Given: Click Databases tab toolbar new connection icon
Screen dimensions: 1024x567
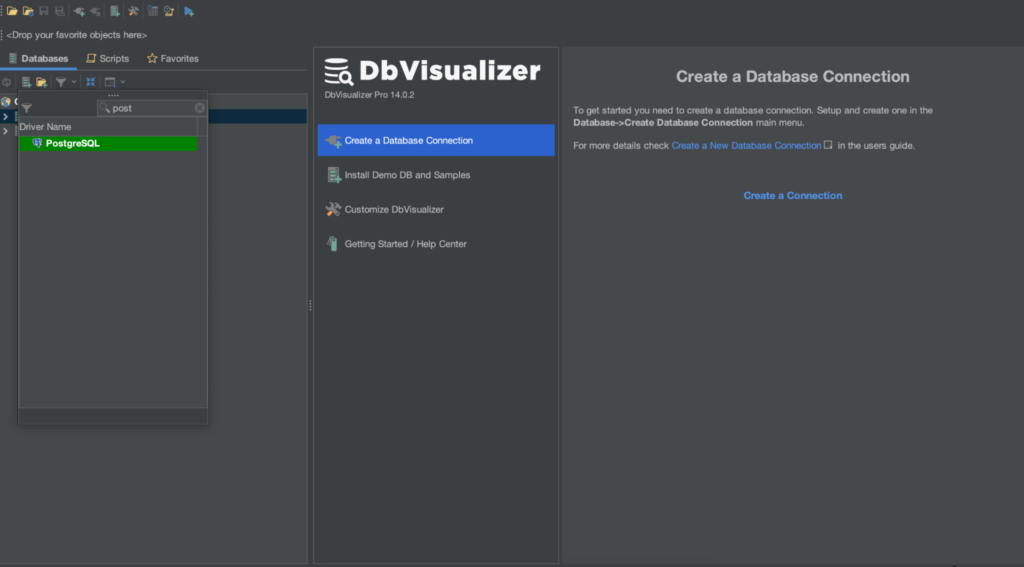Looking at the screenshot, I should 26,82.
